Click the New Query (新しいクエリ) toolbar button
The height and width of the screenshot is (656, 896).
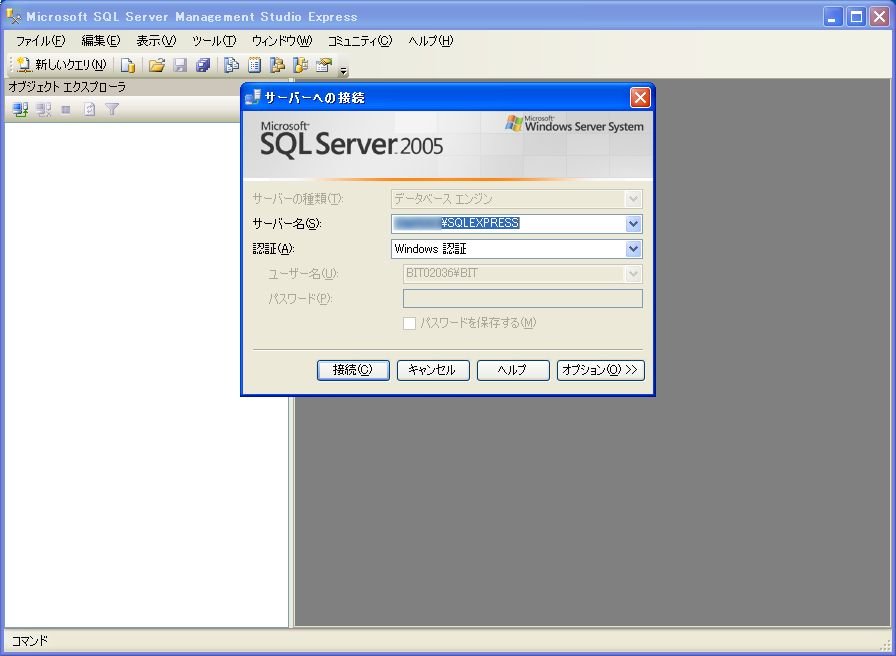[x=61, y=65]
